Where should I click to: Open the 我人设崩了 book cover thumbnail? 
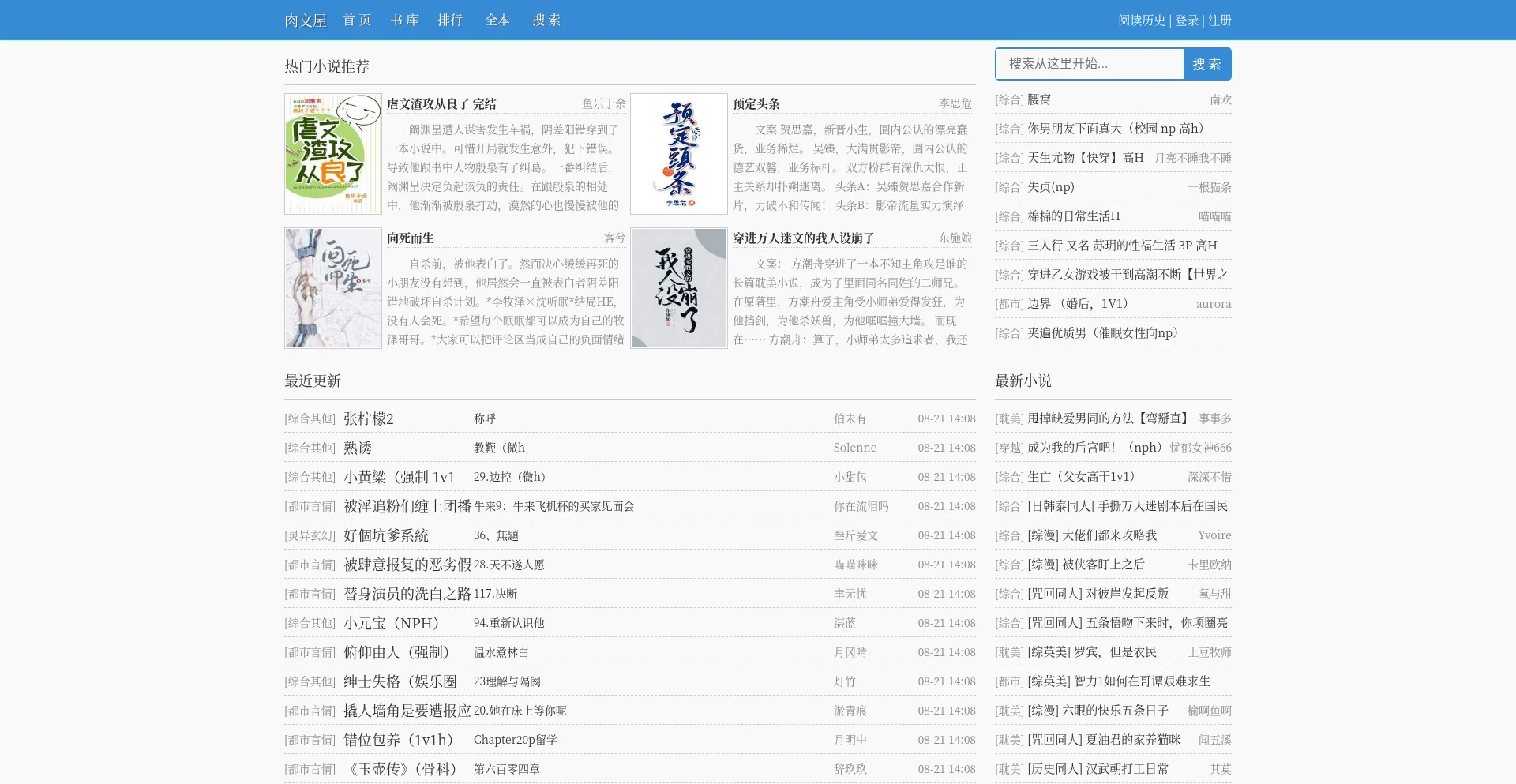click(679, 288)
